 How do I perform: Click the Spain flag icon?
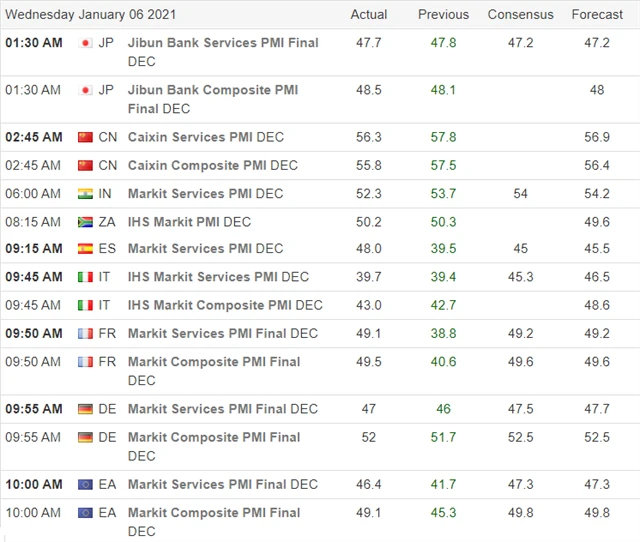[85, 249]
